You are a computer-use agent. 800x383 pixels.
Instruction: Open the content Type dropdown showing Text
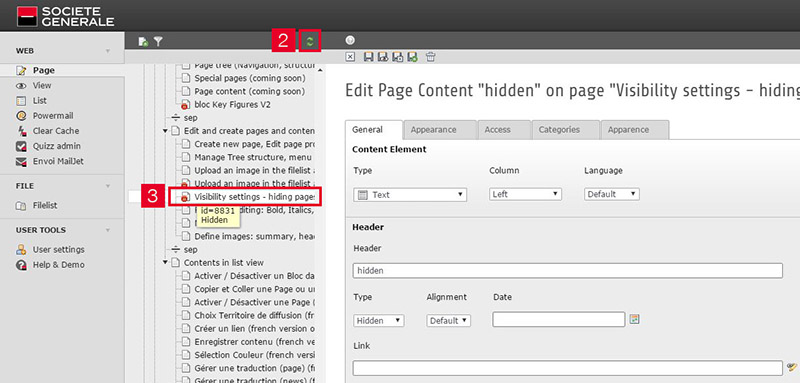[x=410, y=194]
